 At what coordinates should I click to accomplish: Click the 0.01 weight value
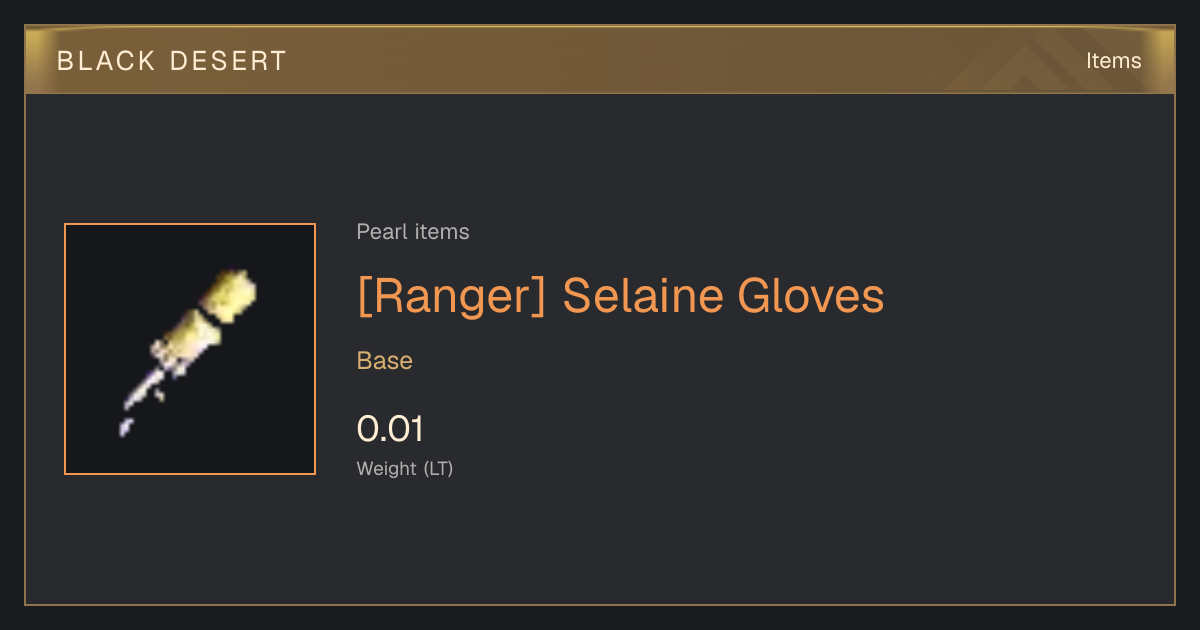[x=391, y=429]
